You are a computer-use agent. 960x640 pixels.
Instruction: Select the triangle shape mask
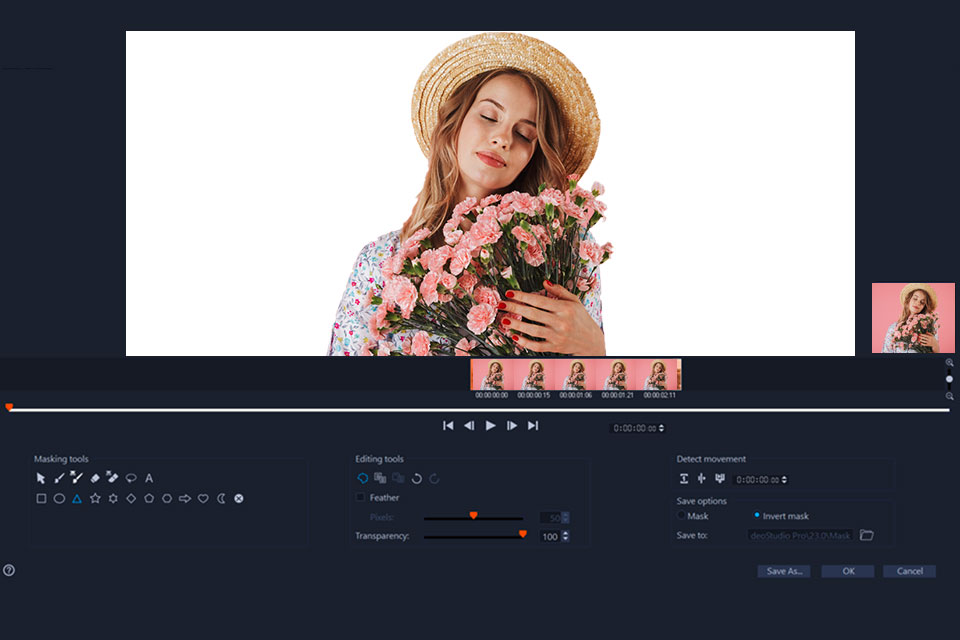(77, 498)
